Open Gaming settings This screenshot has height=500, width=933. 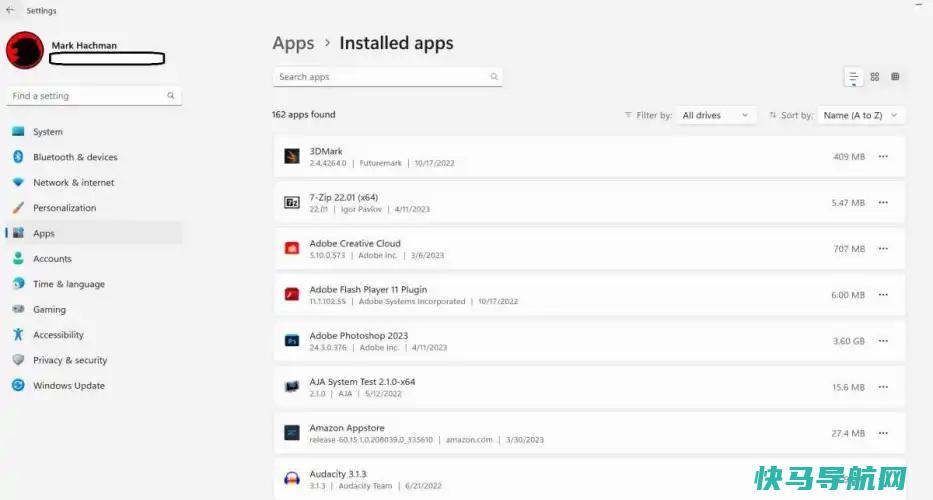pos(93,310)
